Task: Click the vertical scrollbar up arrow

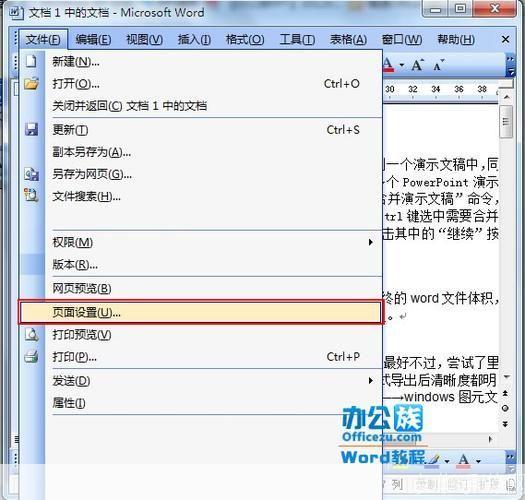Action: [x=507, y=97]
